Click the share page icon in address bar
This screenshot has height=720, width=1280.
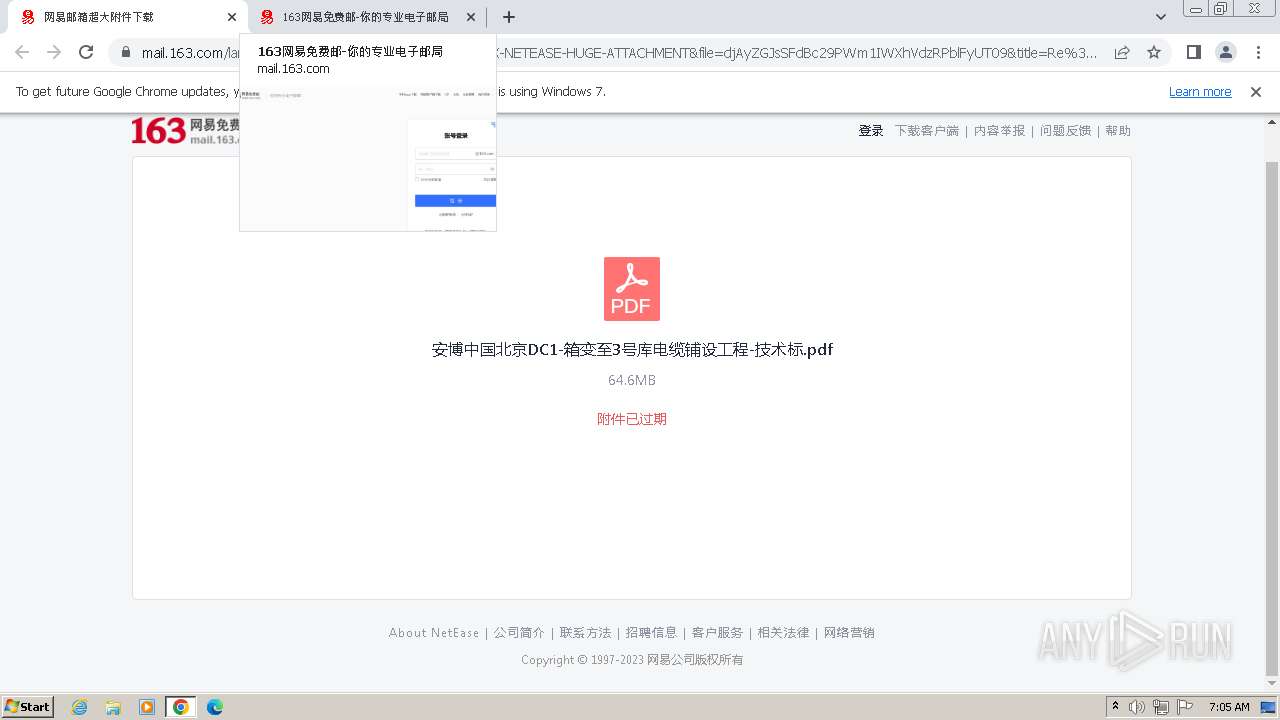coord(1122,52)
